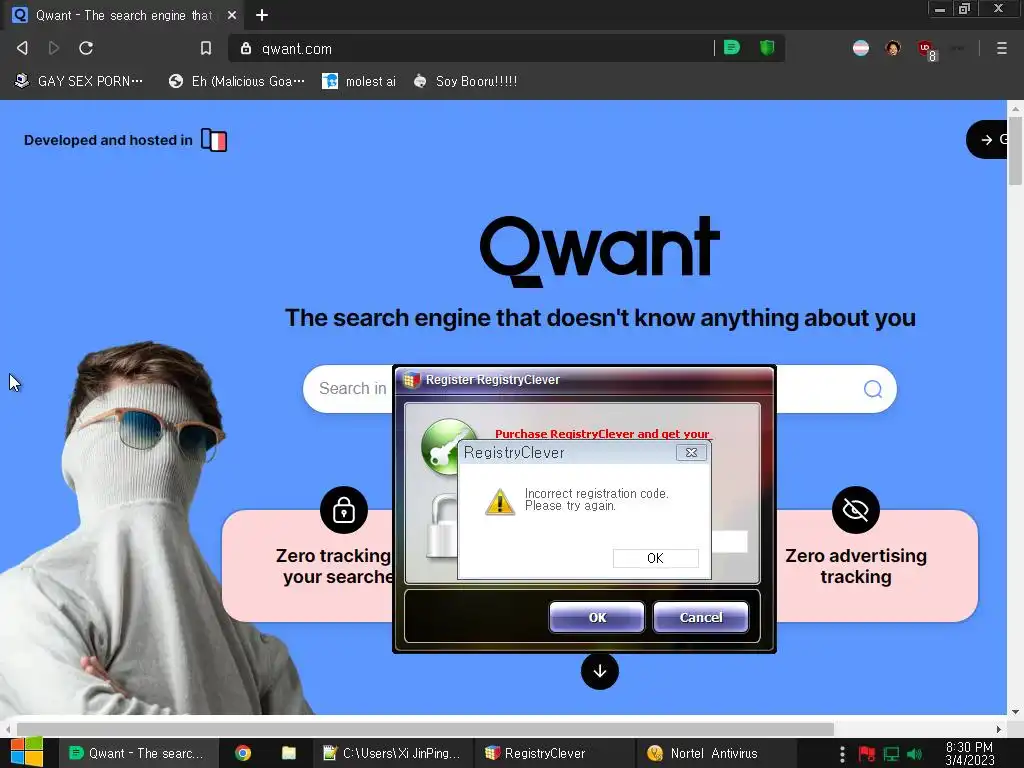Viewport: 1024px width, 768px height.
Task: Click the crossed-eye icon above Zero advertising tracking
Action: tap(856, 510)
